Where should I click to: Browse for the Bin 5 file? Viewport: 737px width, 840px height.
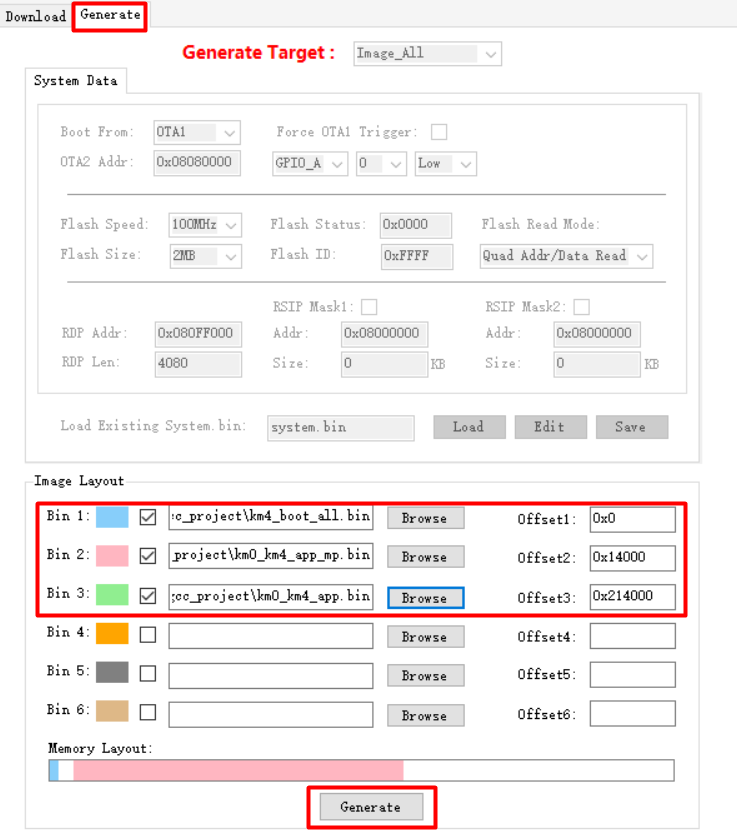coord(426,676)
